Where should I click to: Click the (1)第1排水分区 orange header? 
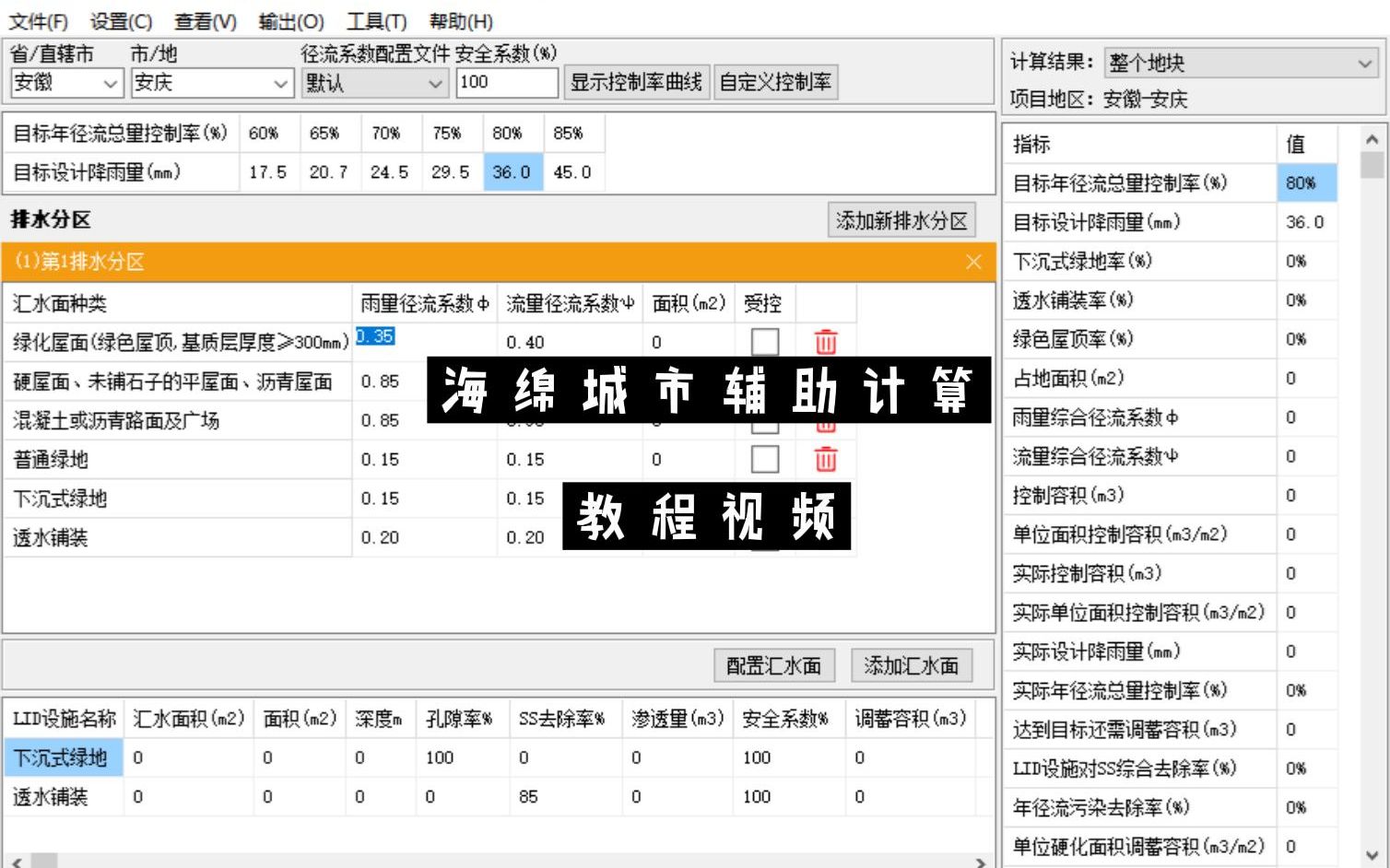499,262
